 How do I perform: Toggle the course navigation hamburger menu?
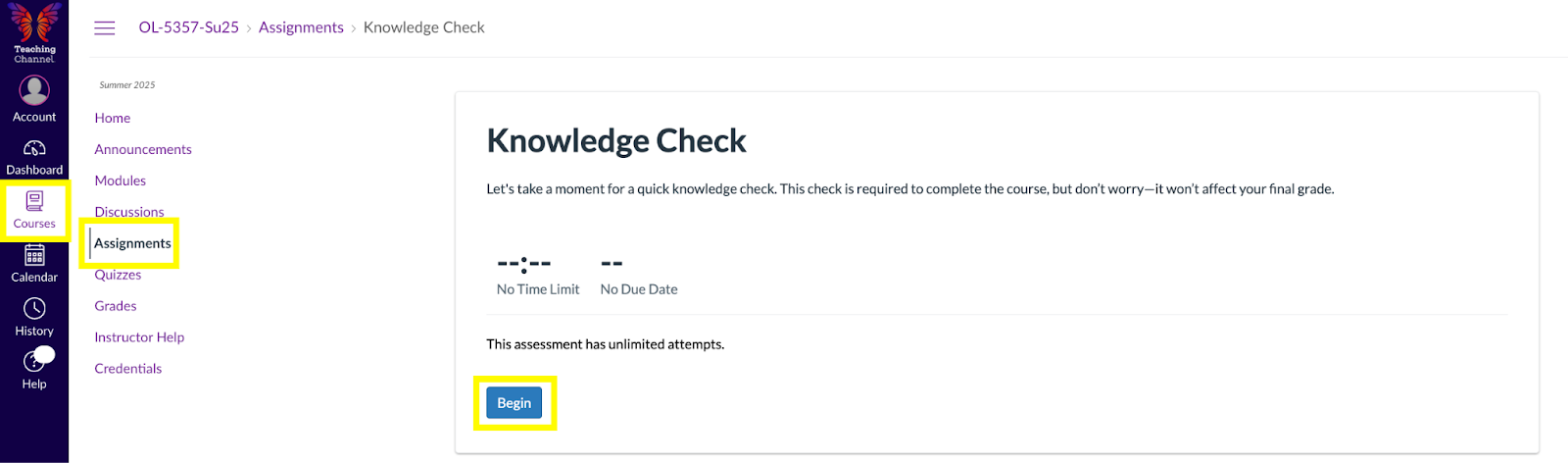105,27
